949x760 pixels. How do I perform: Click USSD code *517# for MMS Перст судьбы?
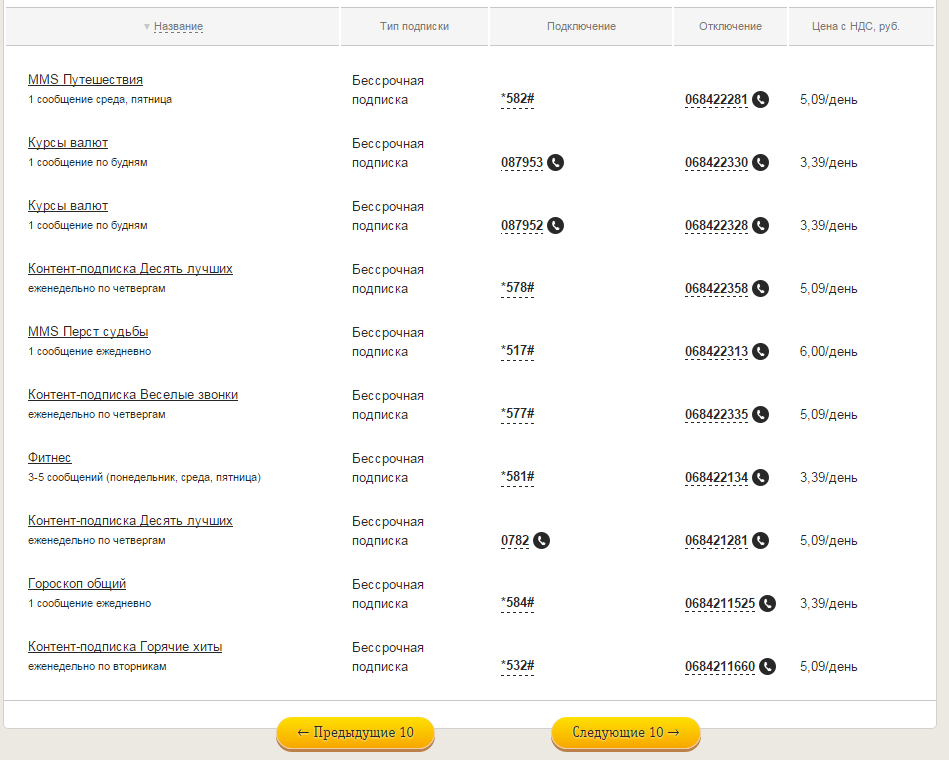517,351
